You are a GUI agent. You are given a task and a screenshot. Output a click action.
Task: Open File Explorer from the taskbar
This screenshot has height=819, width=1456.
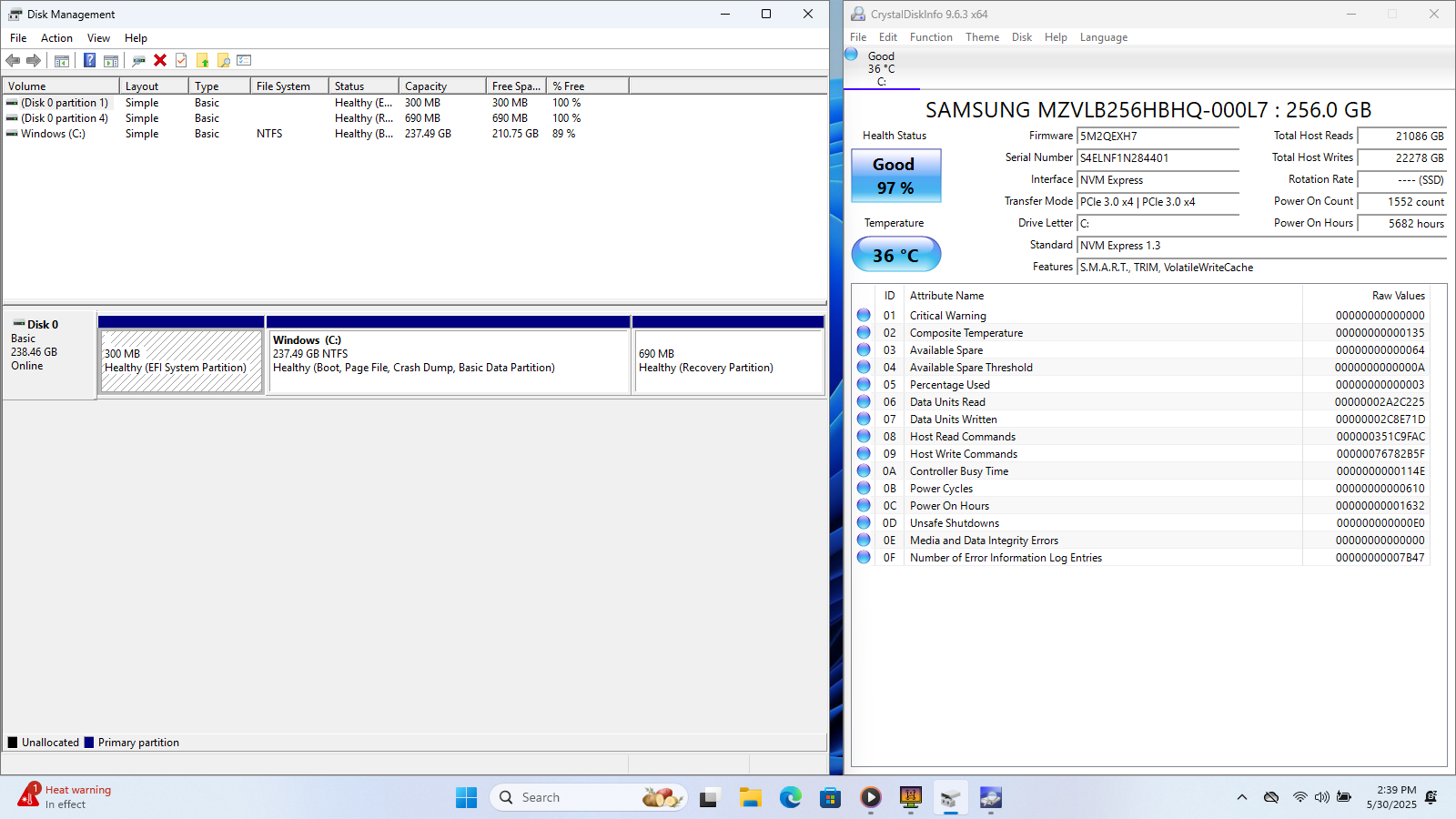[x=750, y=797]
